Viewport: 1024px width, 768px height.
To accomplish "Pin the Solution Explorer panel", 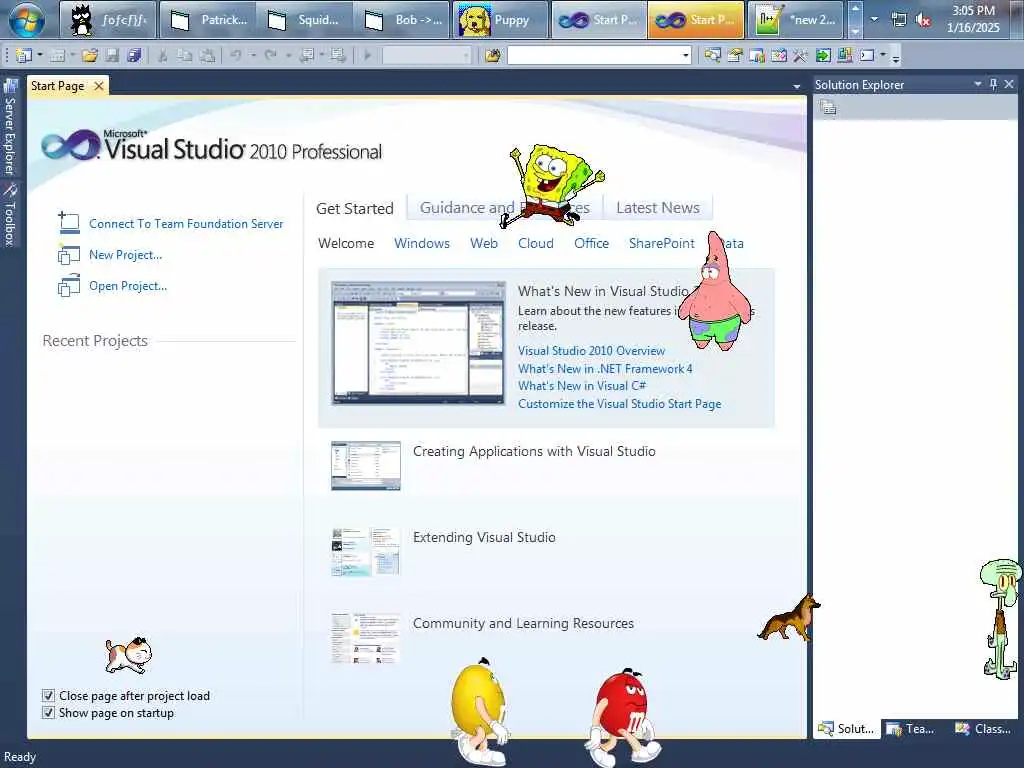I will [x=993, y=84].
